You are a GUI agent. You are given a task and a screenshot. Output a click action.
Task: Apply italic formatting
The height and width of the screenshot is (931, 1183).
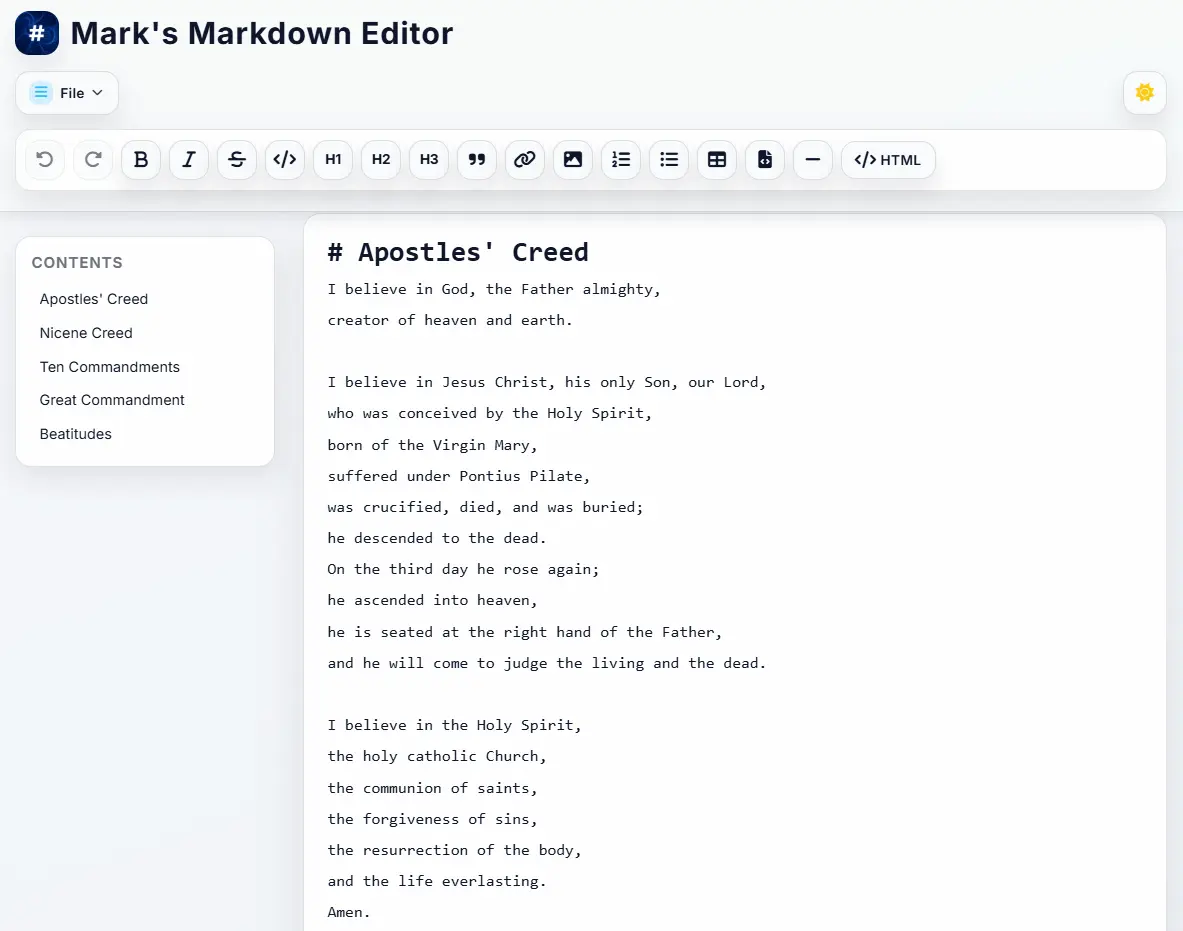(x=188, y=160)
